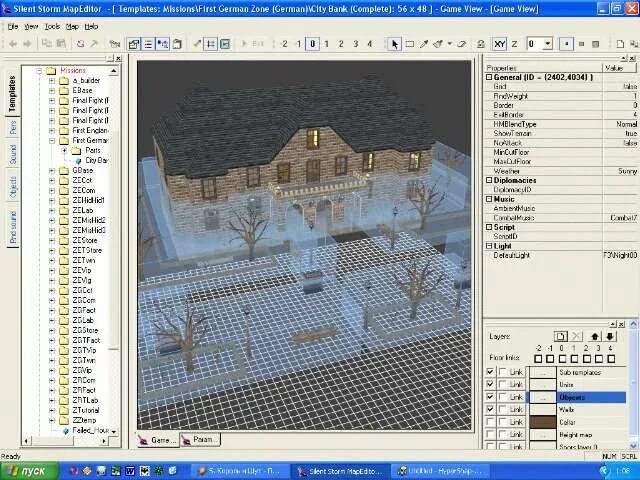Select the City Bank template tree item
This screenshot has height=480, width=640.
coord(96,160)
